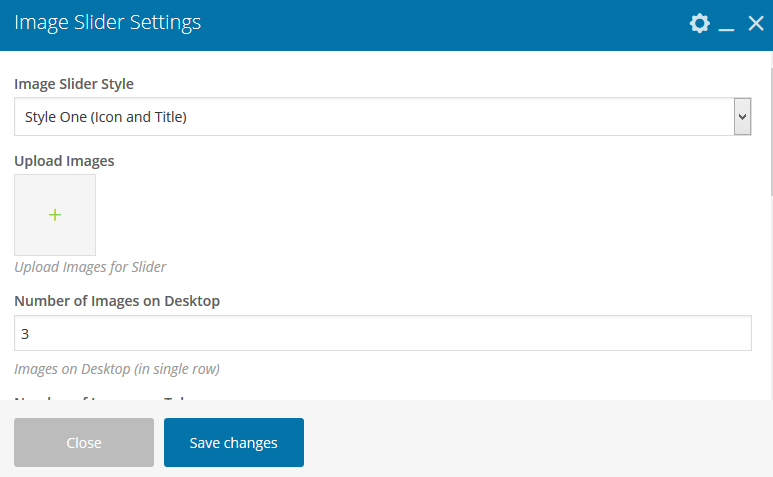Click the 'Images on Desktop (in single row)' hint
This screenshot has height=477, width=773.
[x=117, y=369]
